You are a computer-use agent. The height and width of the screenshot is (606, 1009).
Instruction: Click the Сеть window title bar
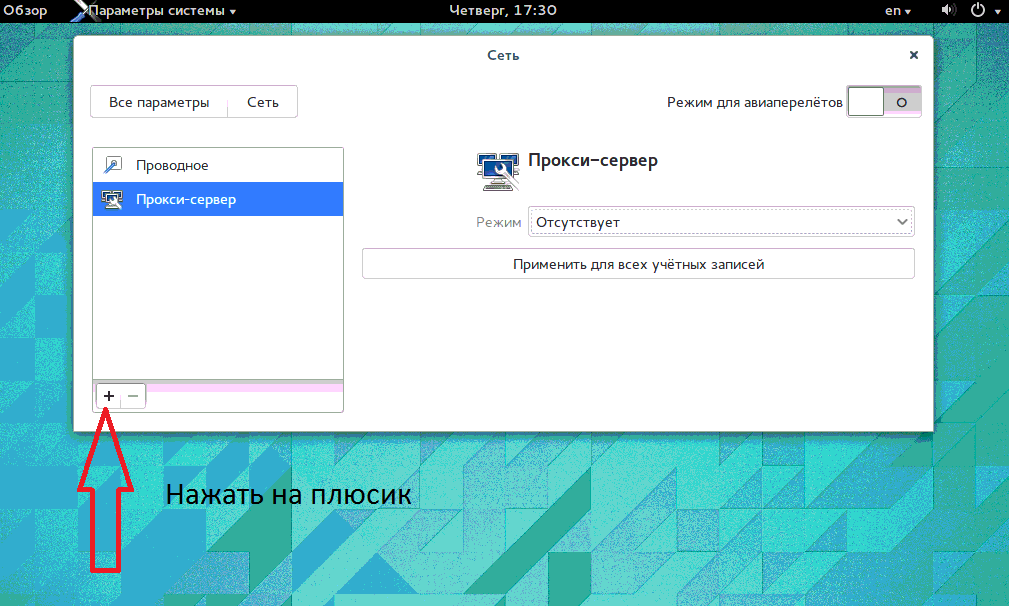click(x=503, y=55)
